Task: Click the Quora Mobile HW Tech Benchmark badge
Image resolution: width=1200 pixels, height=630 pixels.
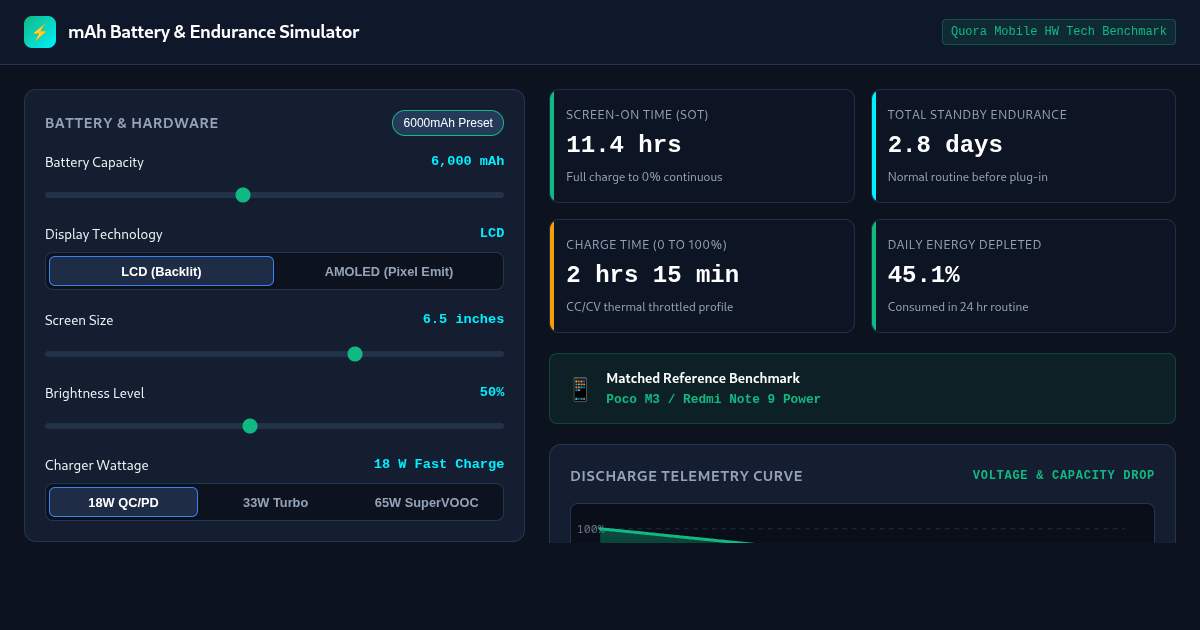Action: click(x=1059, y=32)
